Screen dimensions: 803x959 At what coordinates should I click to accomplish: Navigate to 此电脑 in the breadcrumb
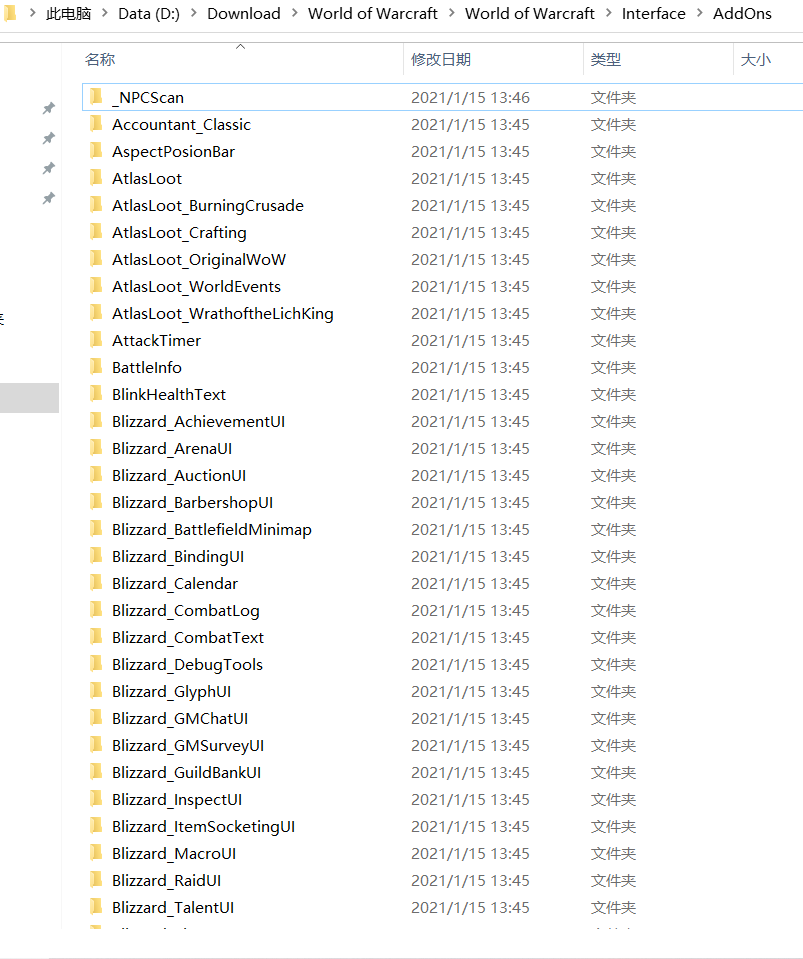click(x=68, y=14)
